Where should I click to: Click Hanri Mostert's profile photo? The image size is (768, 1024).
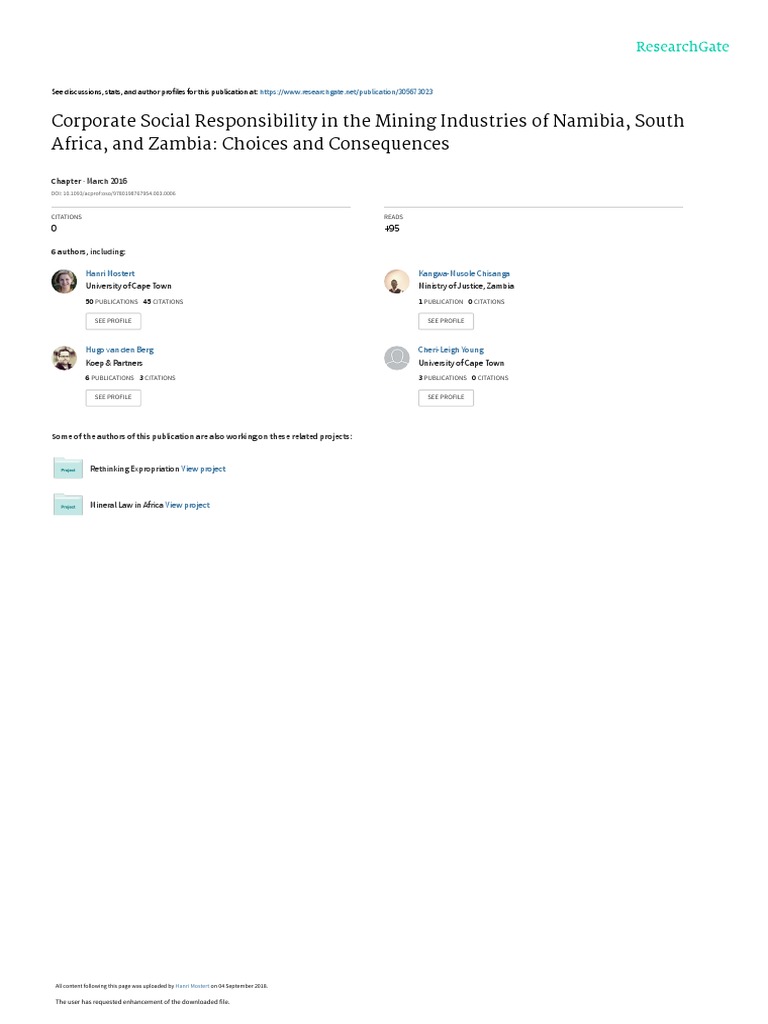tap(63, 281)
